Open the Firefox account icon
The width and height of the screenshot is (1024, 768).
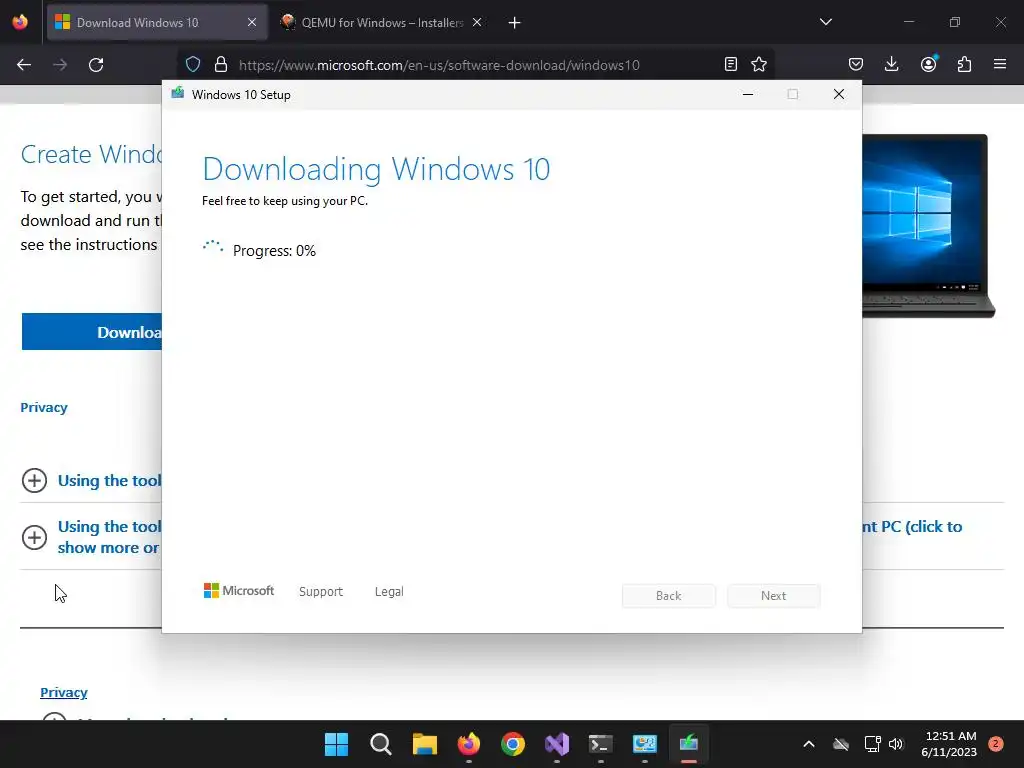(x=928, y=64)
